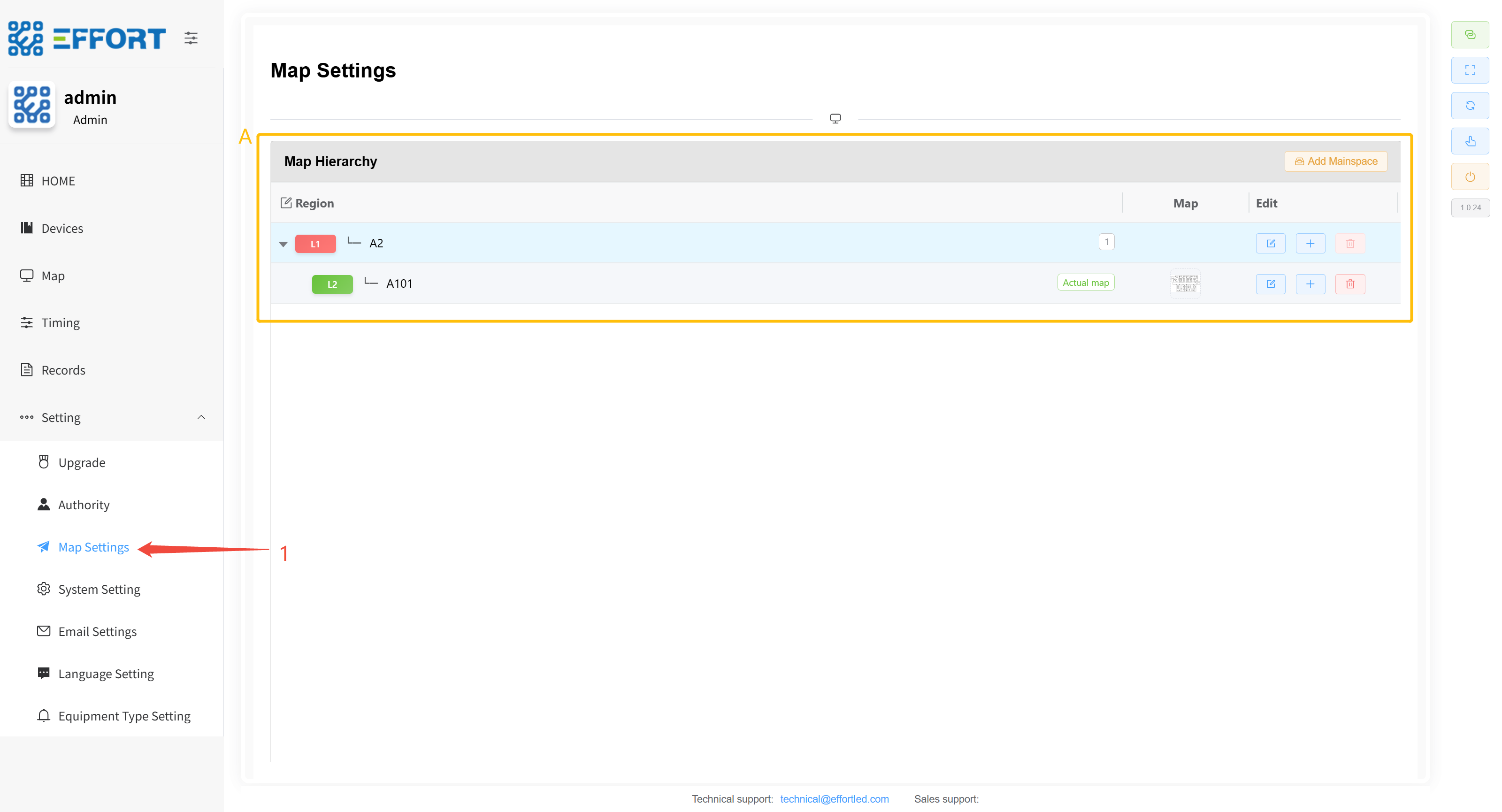Click the hand pointer icon in right toolbar
The image size is (1502, 812).
click(1470, 141)
